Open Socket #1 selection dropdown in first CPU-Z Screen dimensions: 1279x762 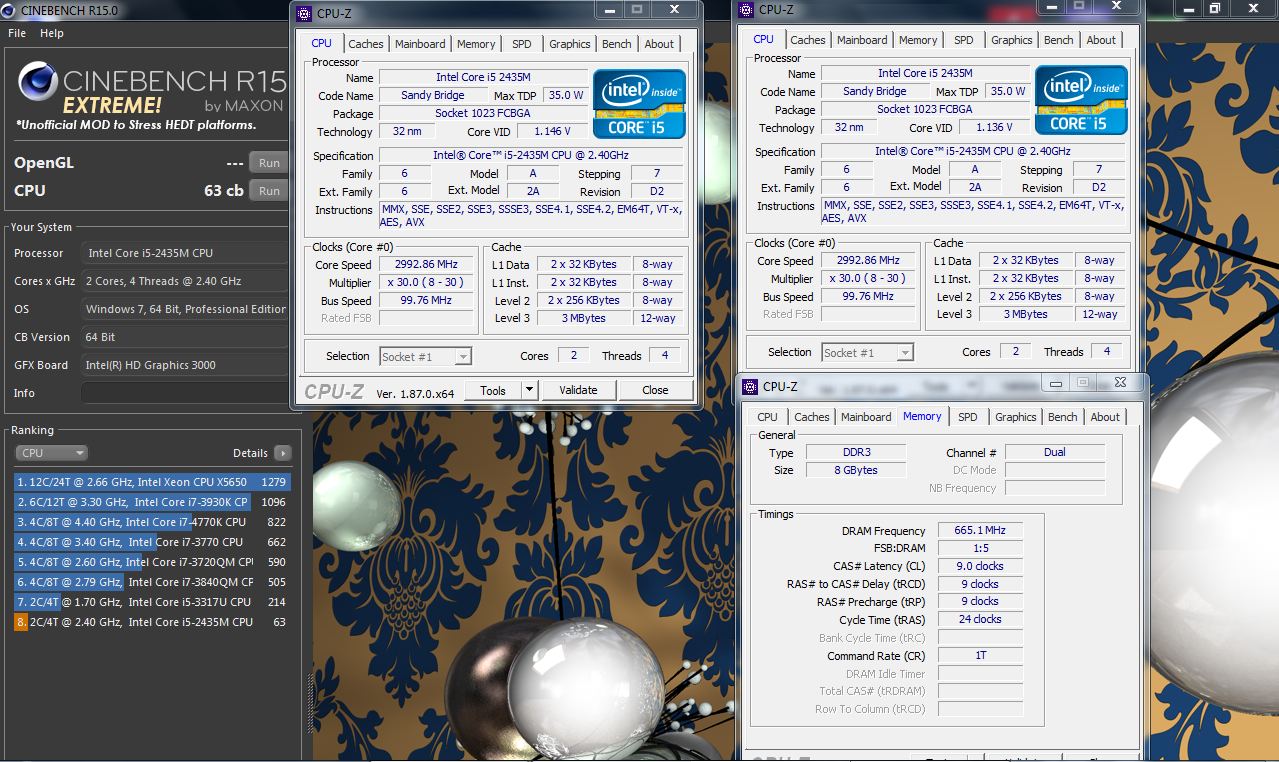coord(425,356)
